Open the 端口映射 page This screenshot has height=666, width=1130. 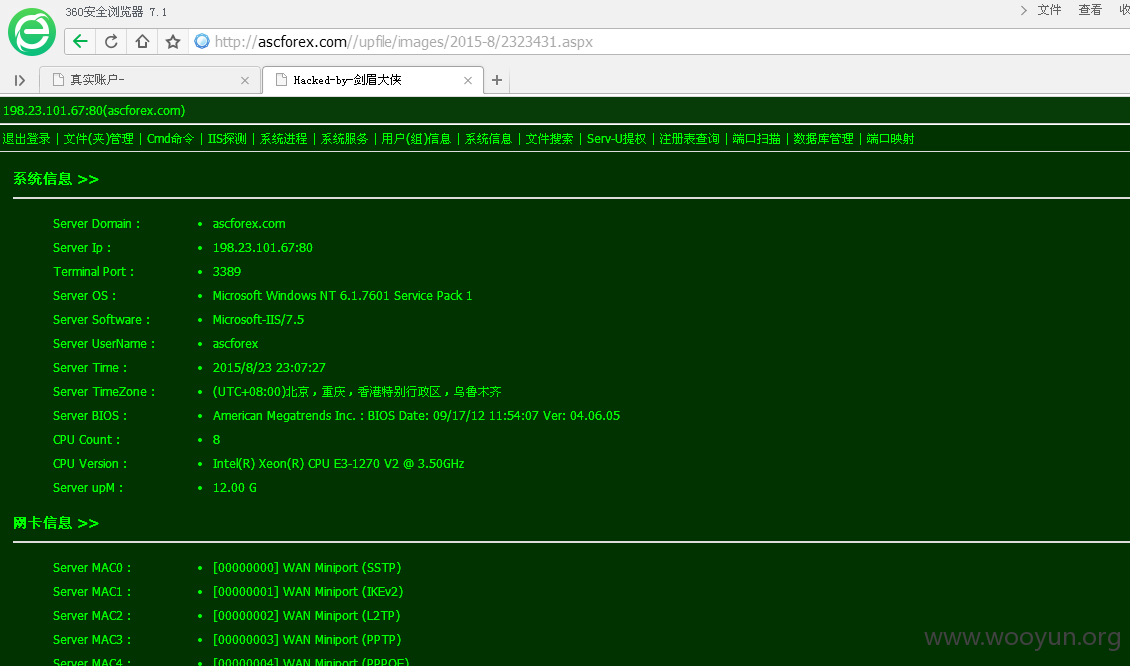[890, 138]
